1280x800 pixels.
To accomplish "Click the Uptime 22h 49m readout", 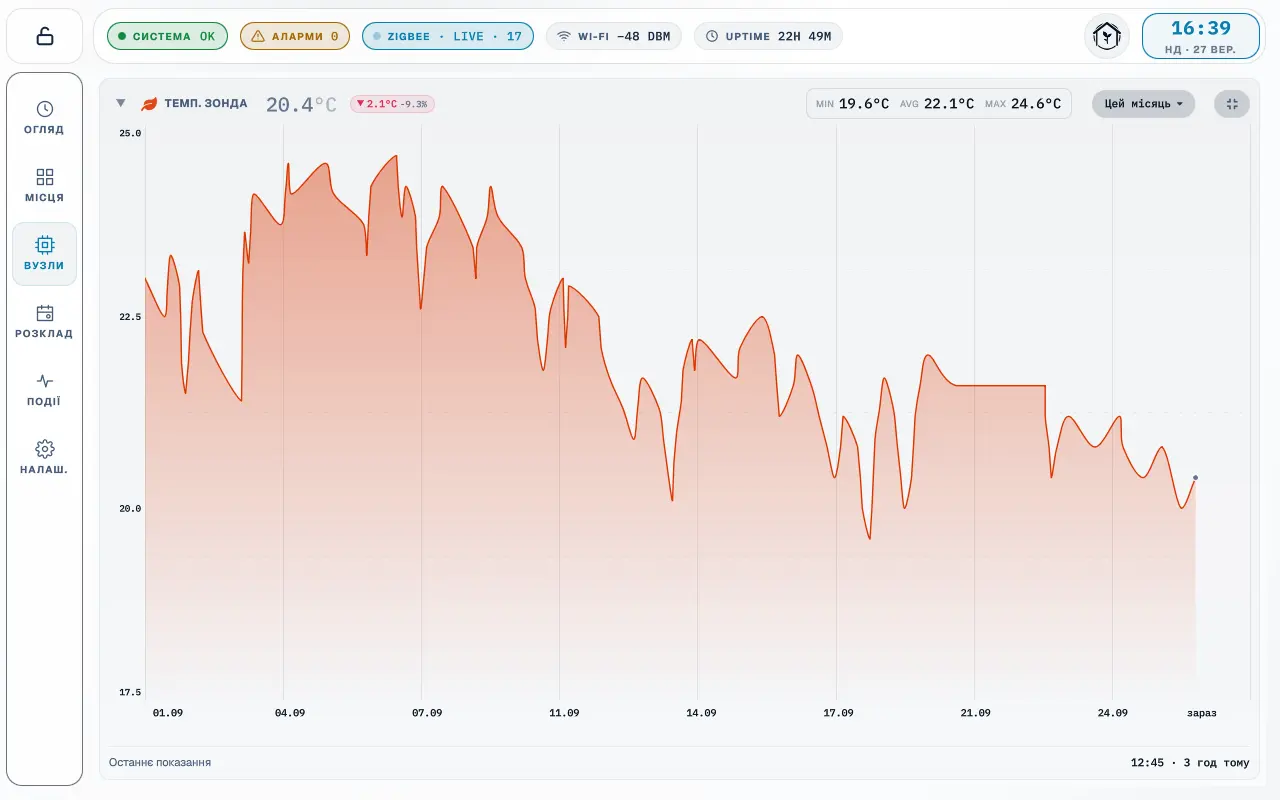I will pos(768,36).
